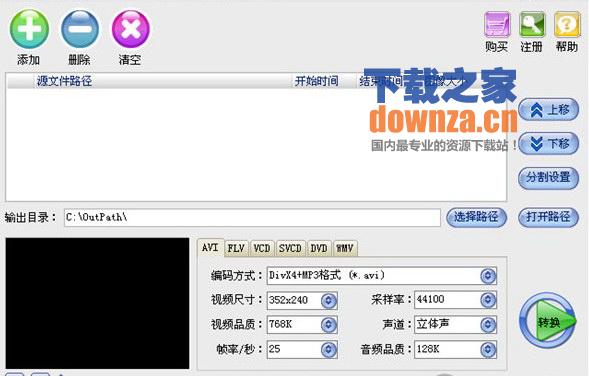589x376 pixels.
Task: Expand the 视频尺寸 352x240 dropdown
Action: pyautogui.click(x=329, y=300)
